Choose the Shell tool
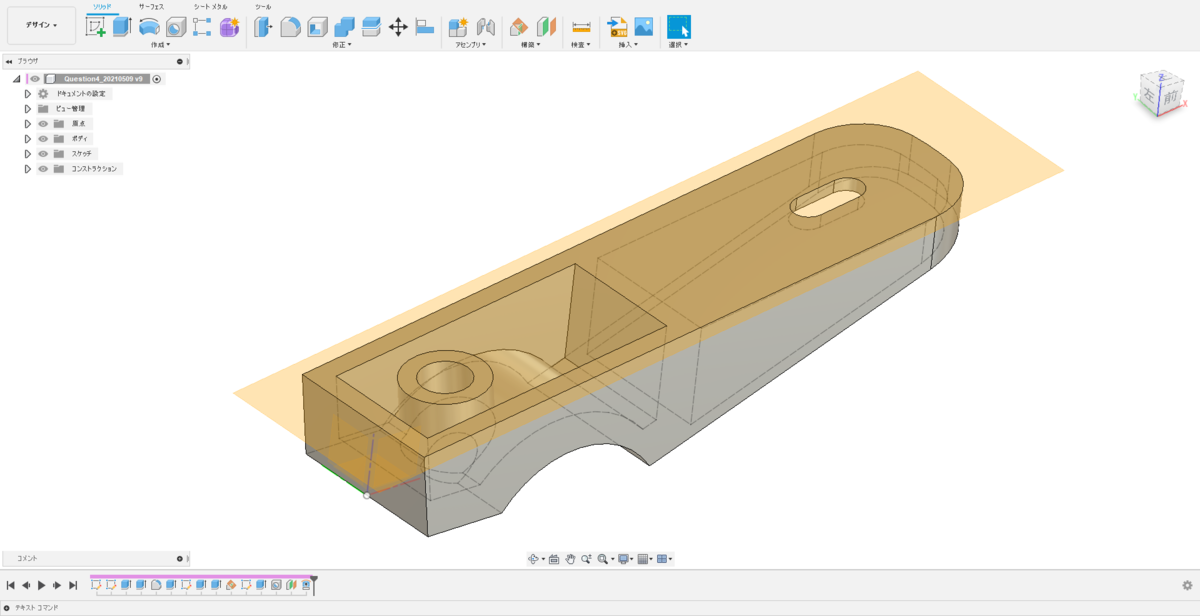 tap(317, 27)
